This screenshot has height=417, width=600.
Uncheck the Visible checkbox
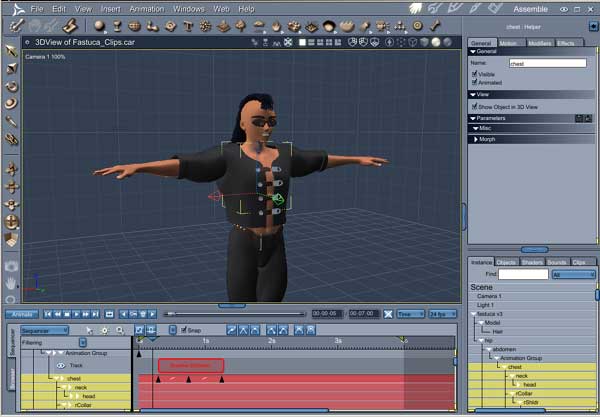point(474,73)
